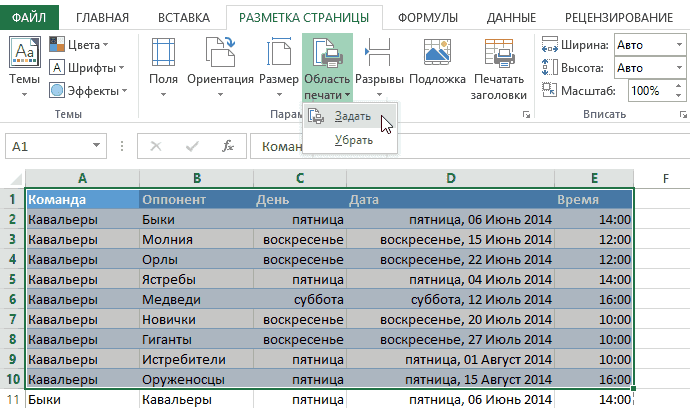Choose Задать in the print area menu
690x408 pixels.
352,116
